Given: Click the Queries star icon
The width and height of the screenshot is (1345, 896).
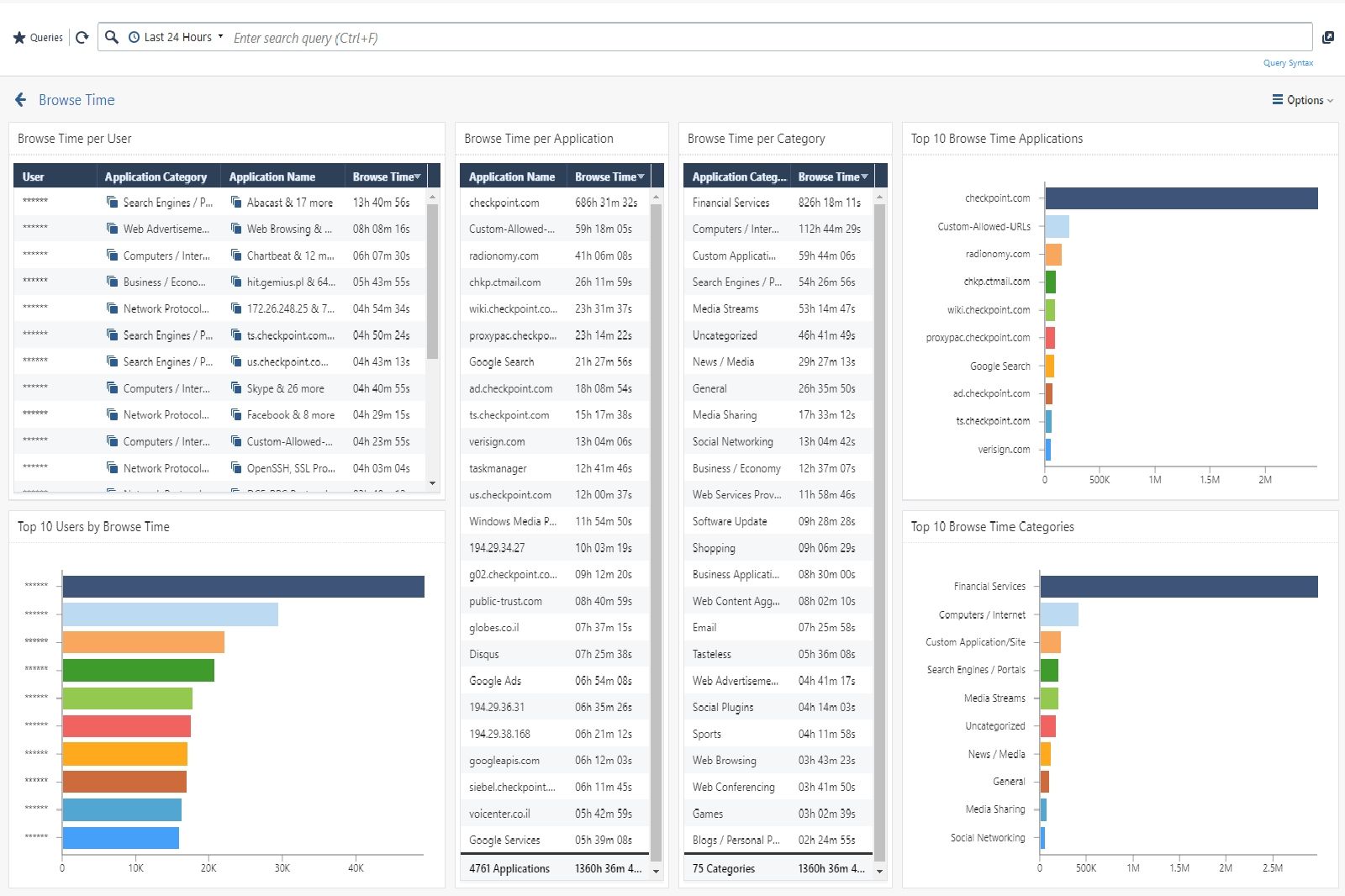Looking at the screenshot, I should (19, 38).
